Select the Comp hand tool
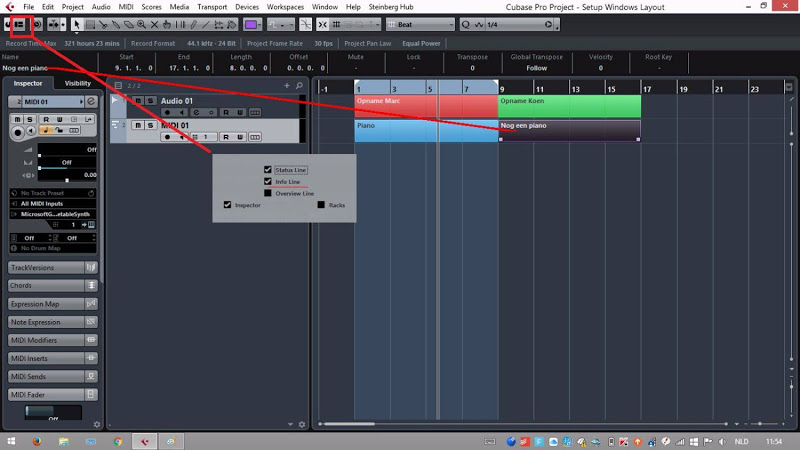 [x=167, y=24]
